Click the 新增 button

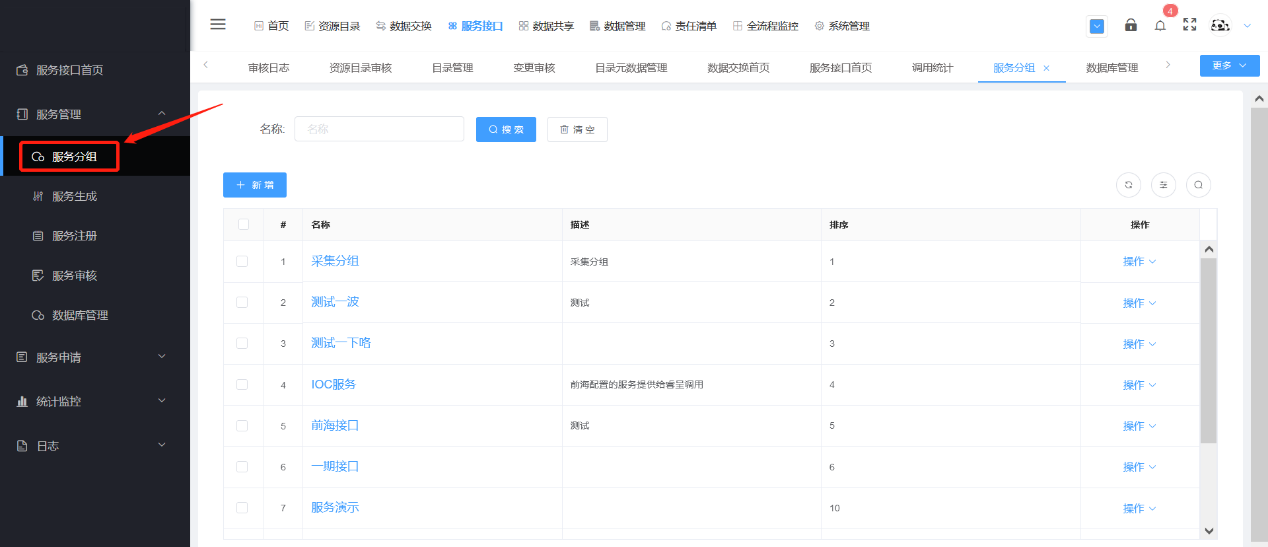(x=255, y=185)
